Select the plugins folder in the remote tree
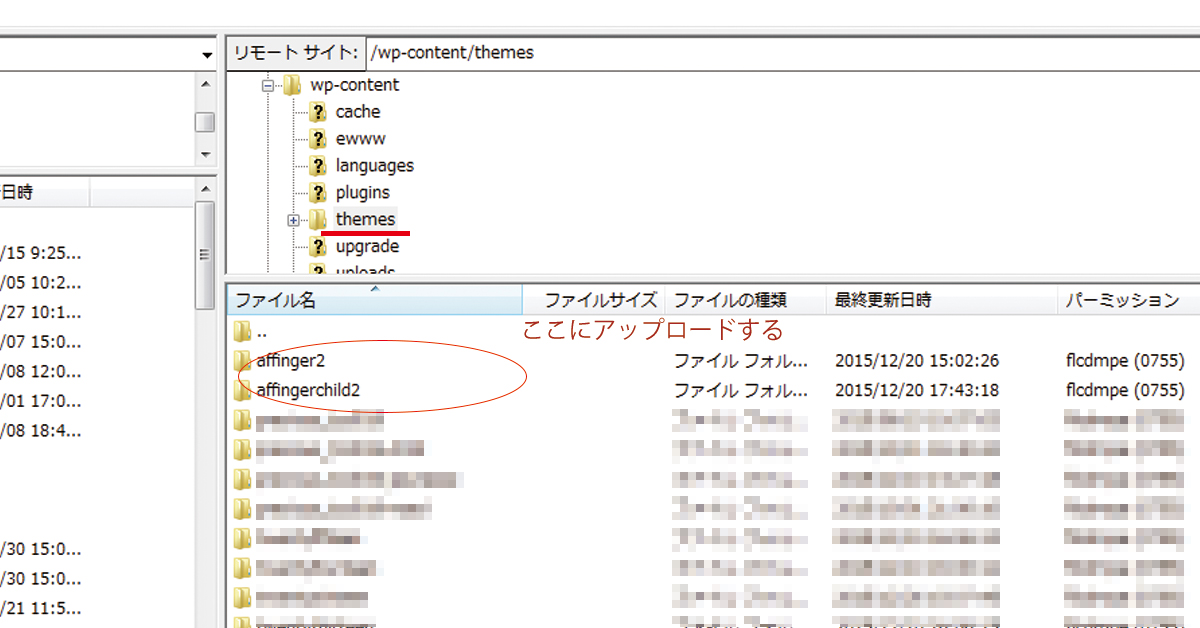 362,192
